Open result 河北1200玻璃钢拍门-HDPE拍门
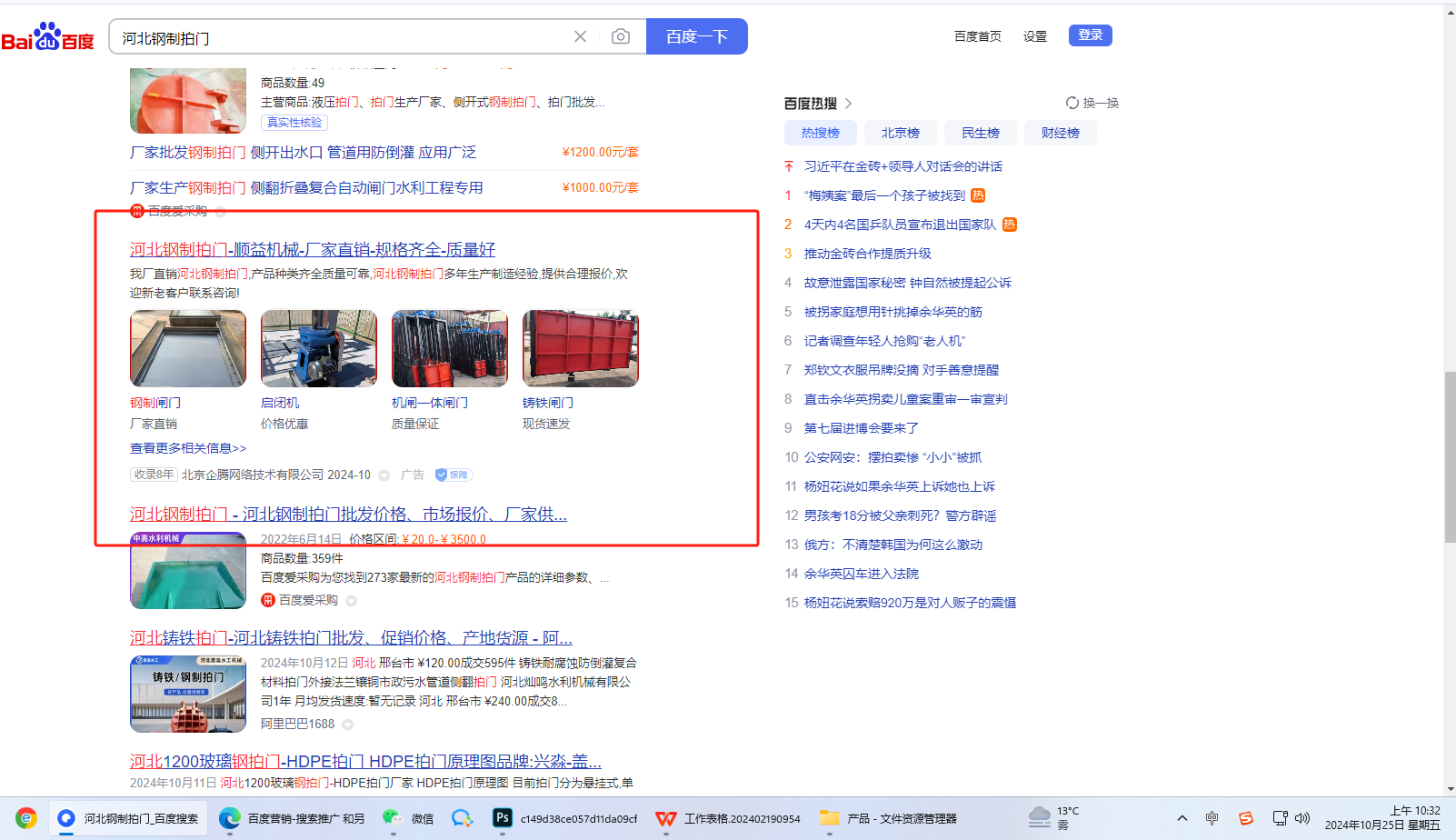The width and height of the screenshot is (1456, 840). pyautogui.click(x=365, y=761)
